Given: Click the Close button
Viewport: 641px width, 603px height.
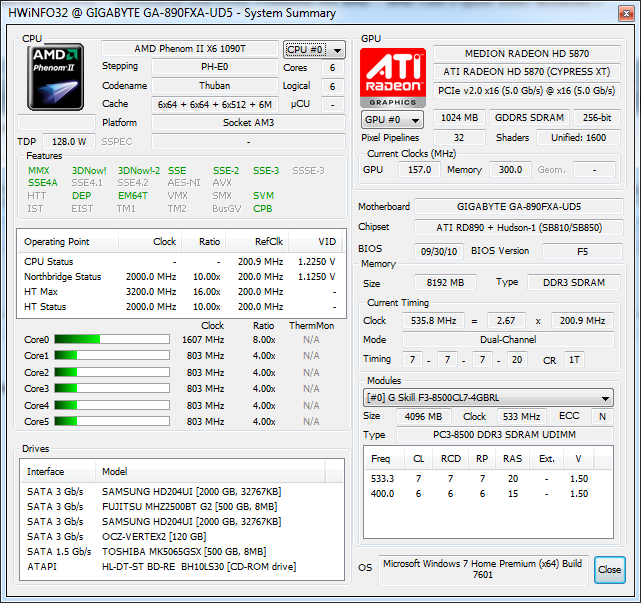Looking at the screenshot, I should [x=610, y=569].
